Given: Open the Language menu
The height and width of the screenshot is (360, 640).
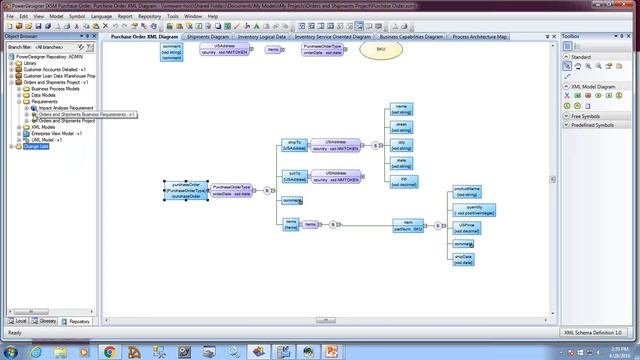Looking at the screenshot, I should pyautogui.click(x=101, y=16).
